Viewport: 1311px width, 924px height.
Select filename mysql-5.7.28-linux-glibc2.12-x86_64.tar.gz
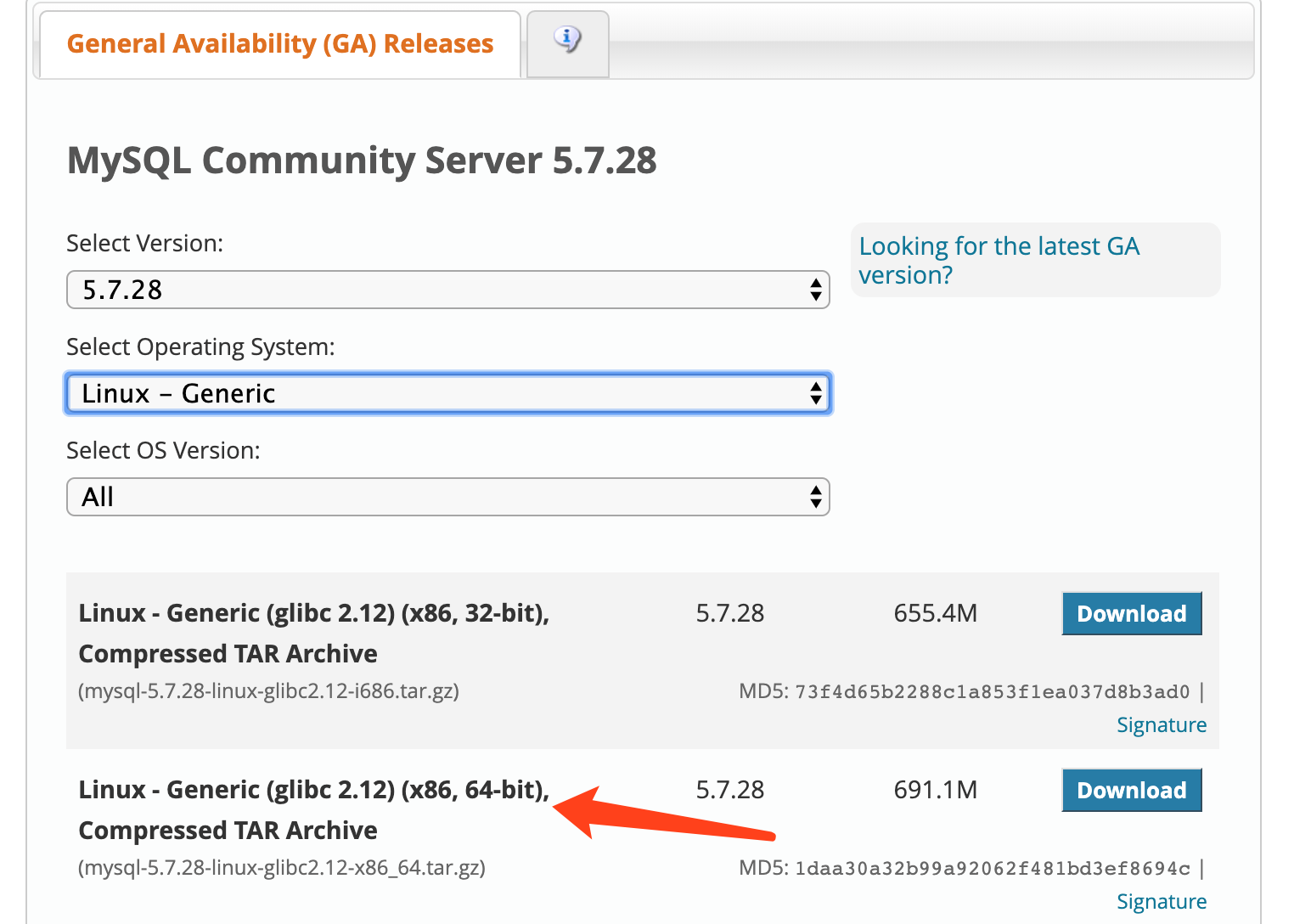(282, 868)
